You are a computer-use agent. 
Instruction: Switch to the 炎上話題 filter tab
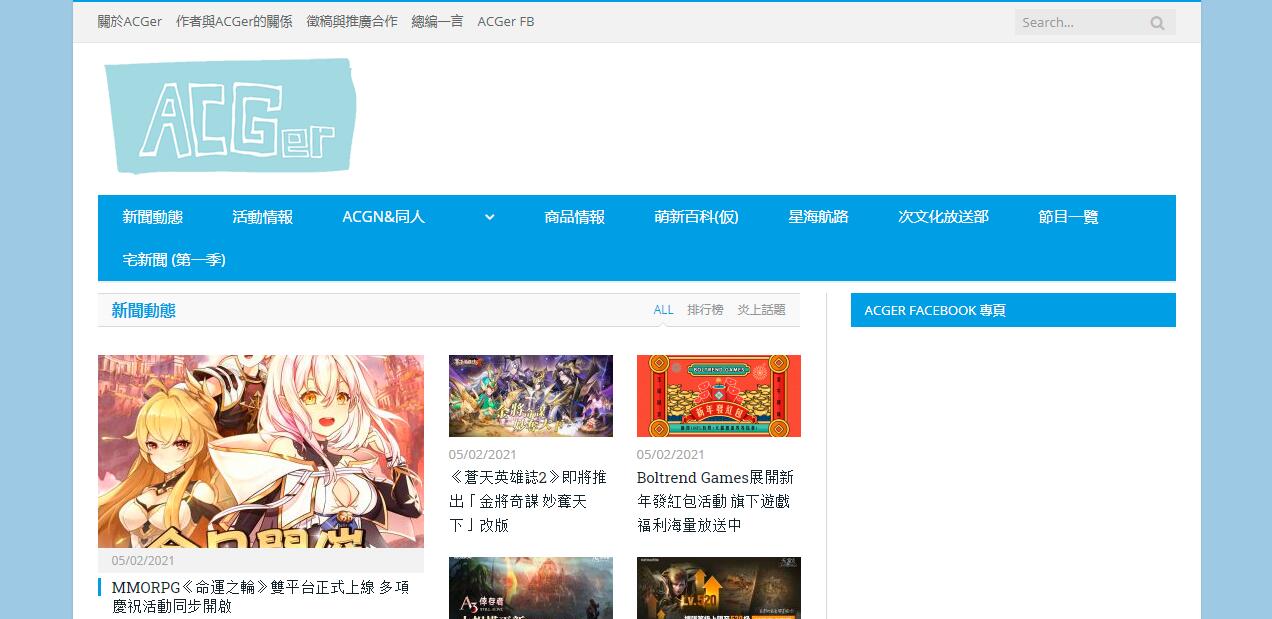761,310
